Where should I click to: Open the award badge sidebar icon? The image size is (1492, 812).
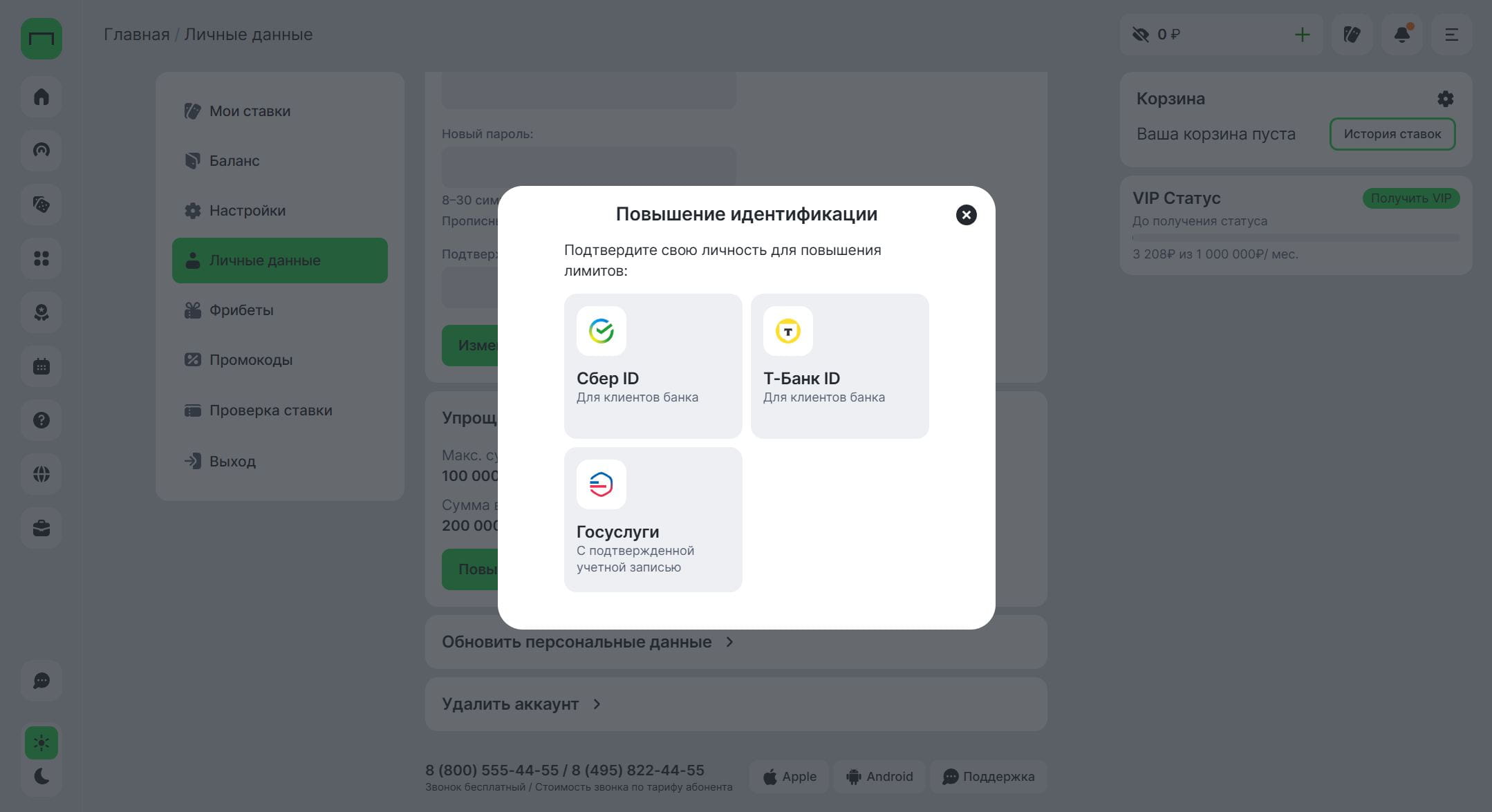pyautogui.click(x=41, y=312)
